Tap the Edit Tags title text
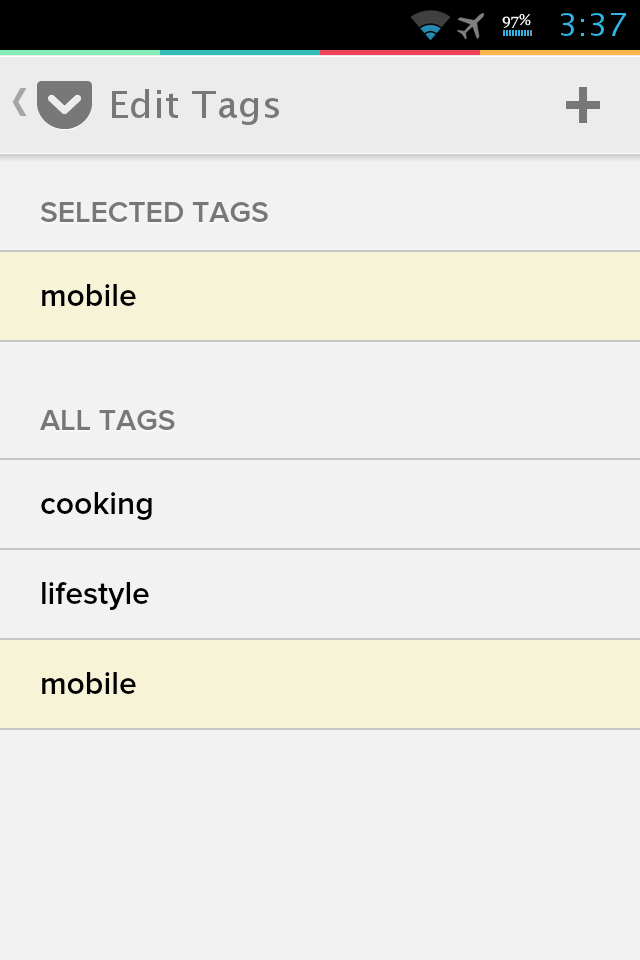The height and width of the screenshot is (960, 640). pyautogui.click(x=195, y=105)
